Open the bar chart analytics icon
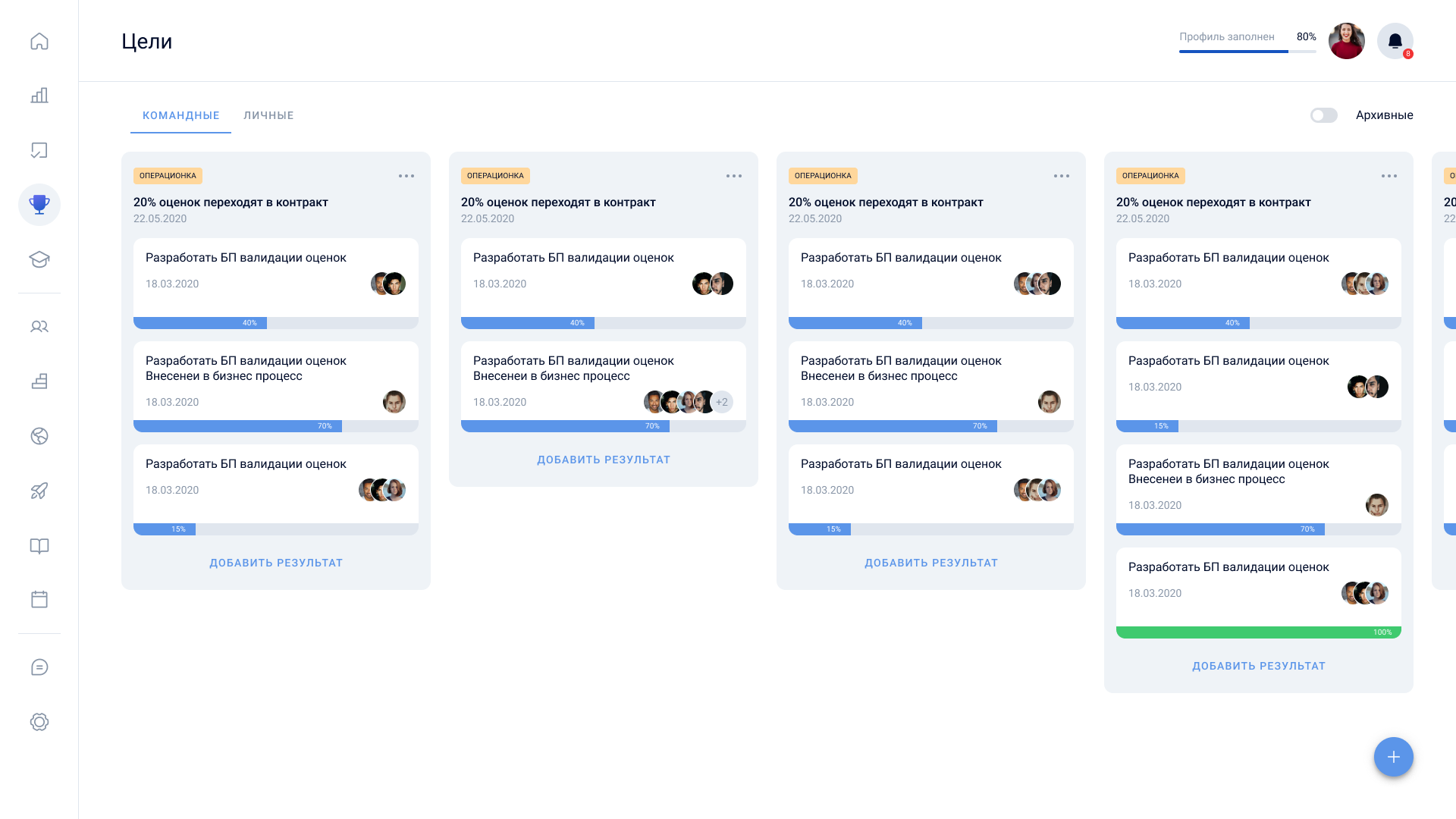Screen dimensions: 1456x819 (x=39, y=96)
